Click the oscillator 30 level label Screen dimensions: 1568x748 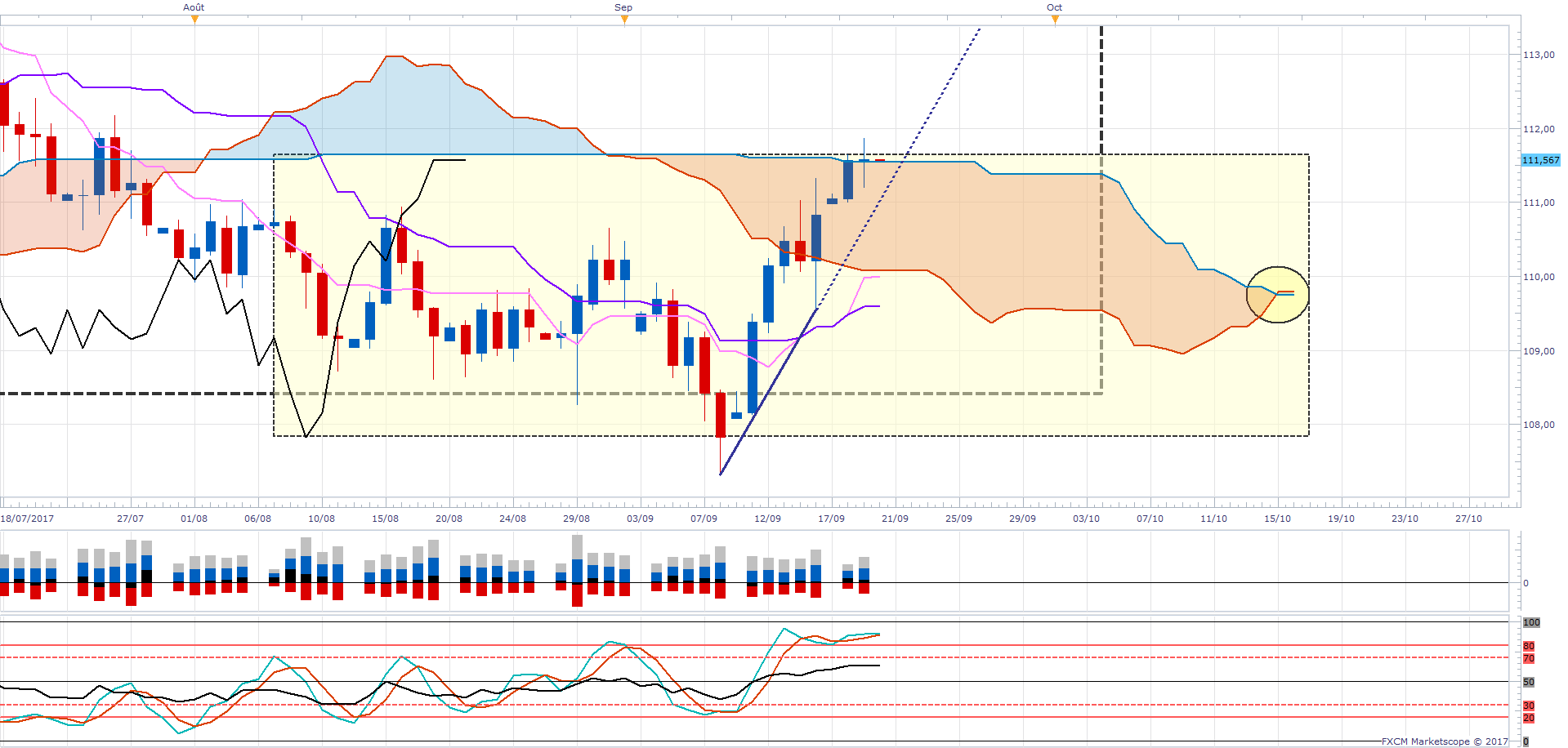point(1529,706)
